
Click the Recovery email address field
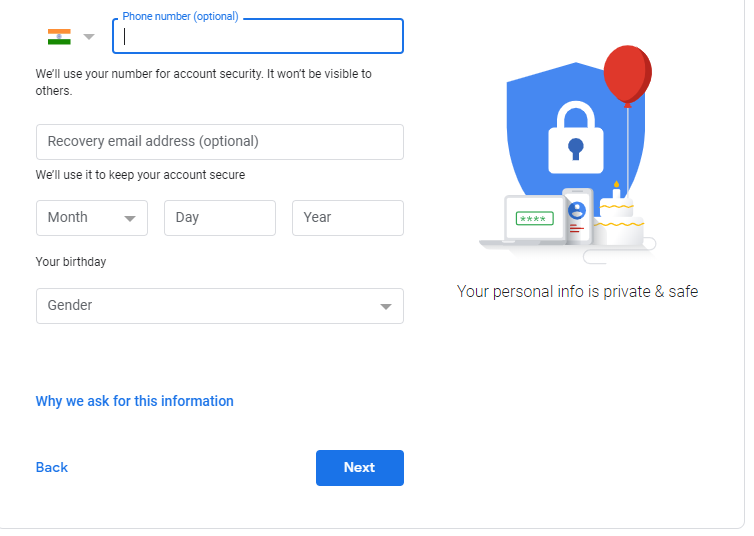[220, 142]
